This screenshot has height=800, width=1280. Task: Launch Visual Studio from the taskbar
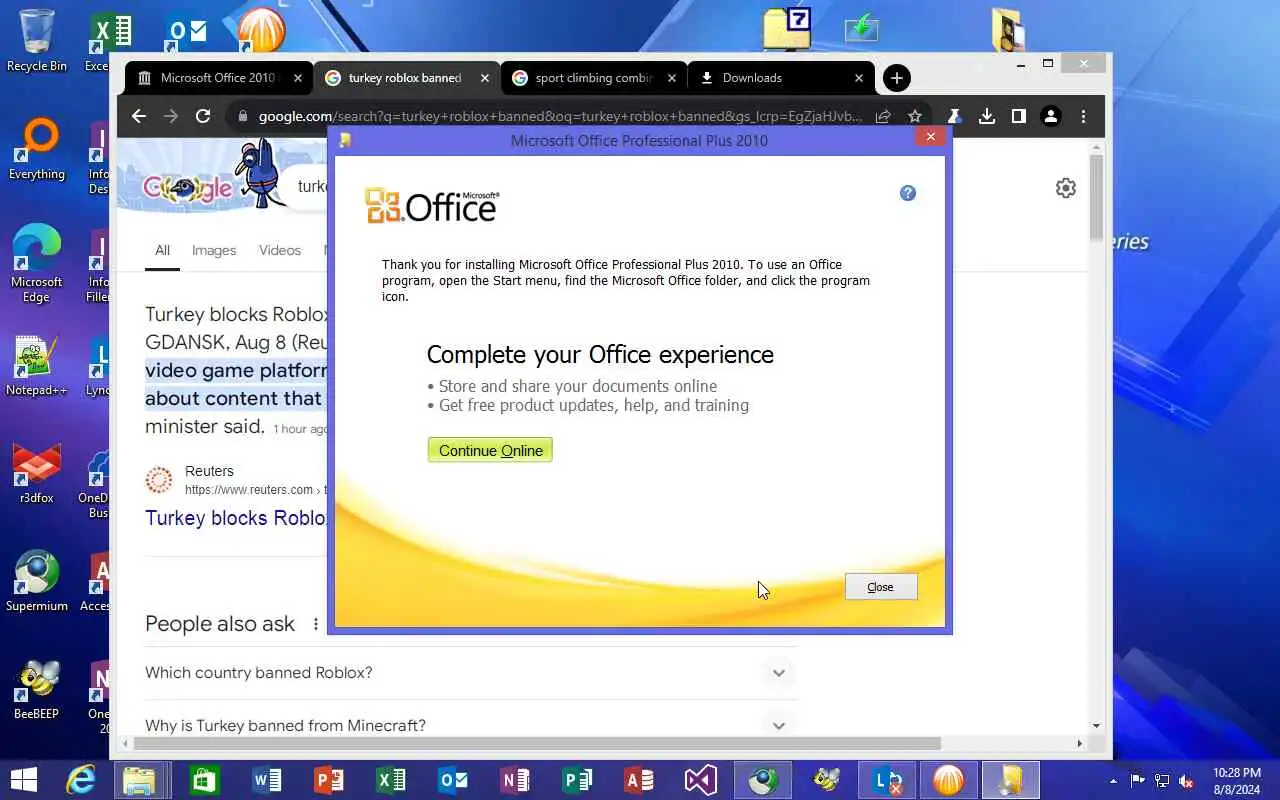point(701,780)
